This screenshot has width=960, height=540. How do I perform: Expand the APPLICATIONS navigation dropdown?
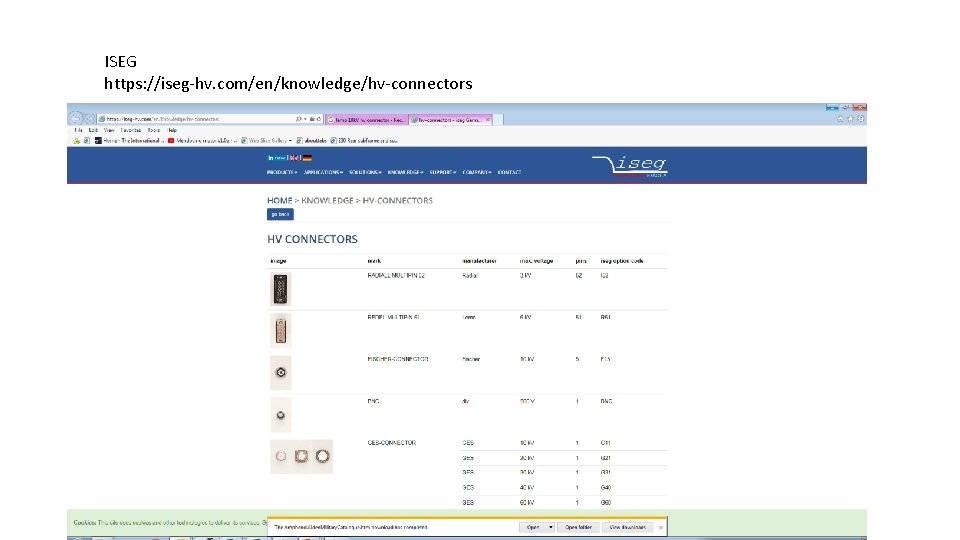(x=323, y=173)
